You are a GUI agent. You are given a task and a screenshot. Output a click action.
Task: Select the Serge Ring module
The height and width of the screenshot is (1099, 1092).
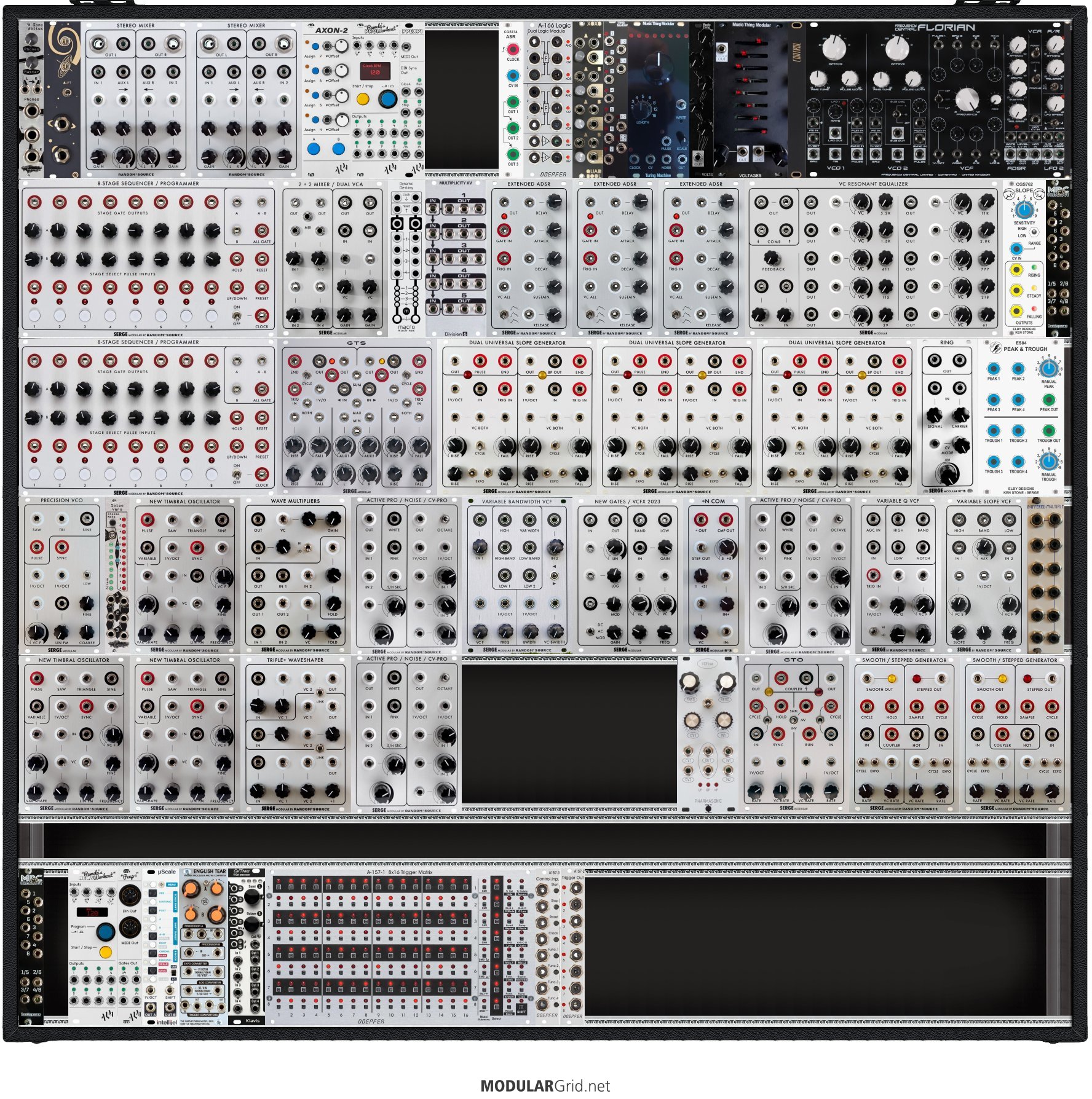(x=947, y=417)
